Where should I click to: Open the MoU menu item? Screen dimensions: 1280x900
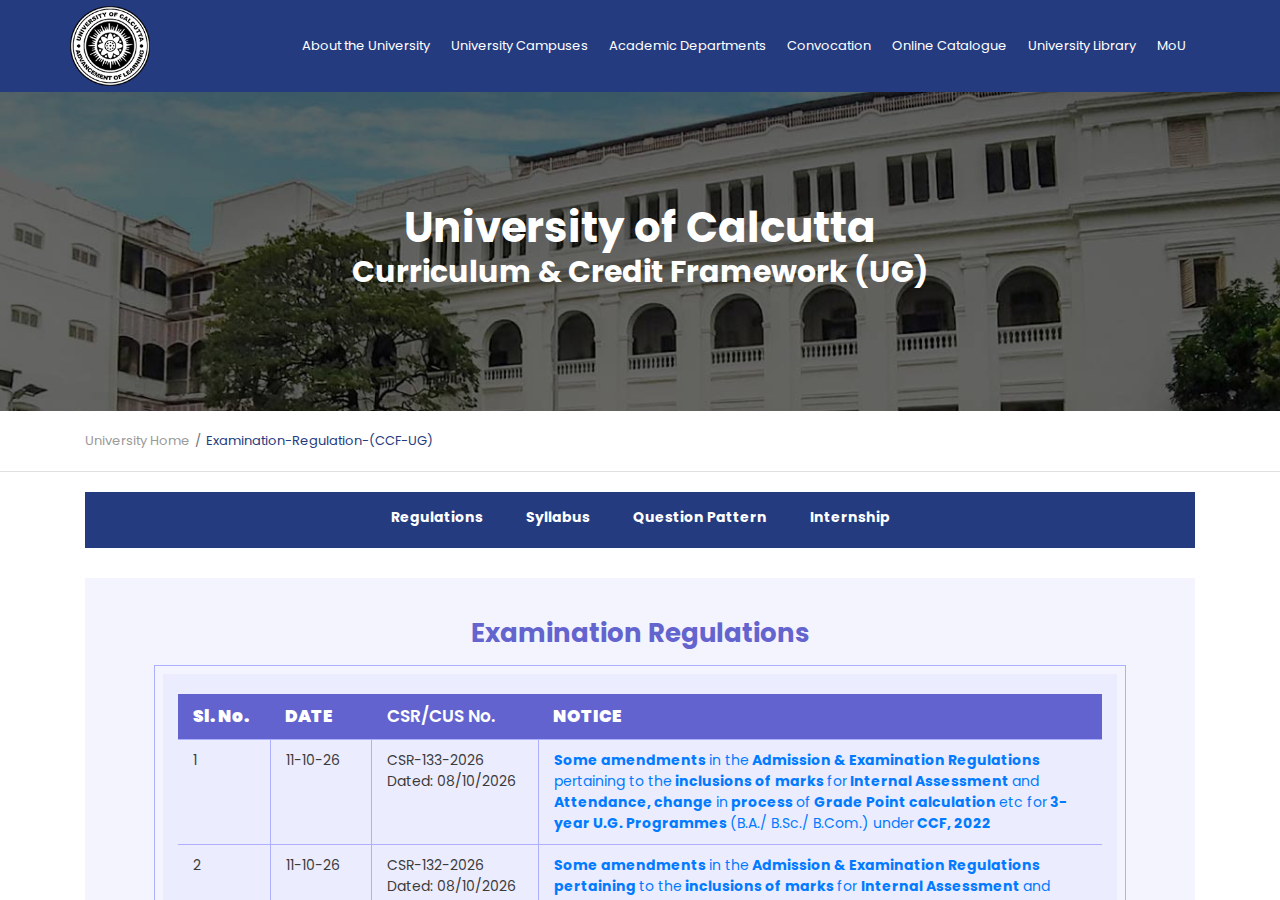coord(1171,46)
